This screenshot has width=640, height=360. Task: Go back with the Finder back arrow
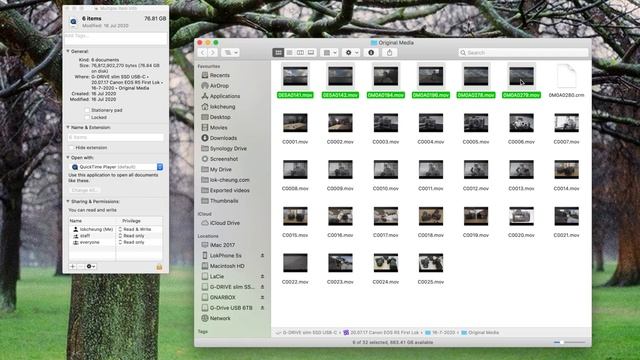click(202, 53)
